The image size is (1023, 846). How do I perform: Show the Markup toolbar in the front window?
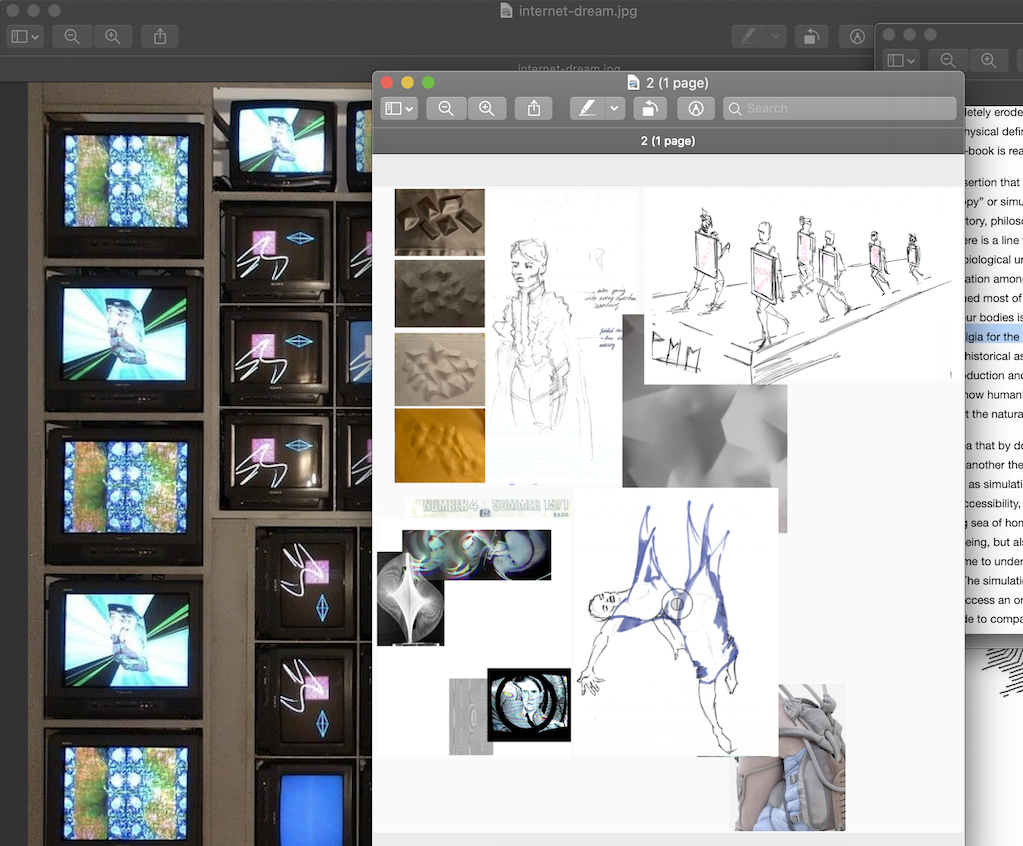[x=696, y=108]
